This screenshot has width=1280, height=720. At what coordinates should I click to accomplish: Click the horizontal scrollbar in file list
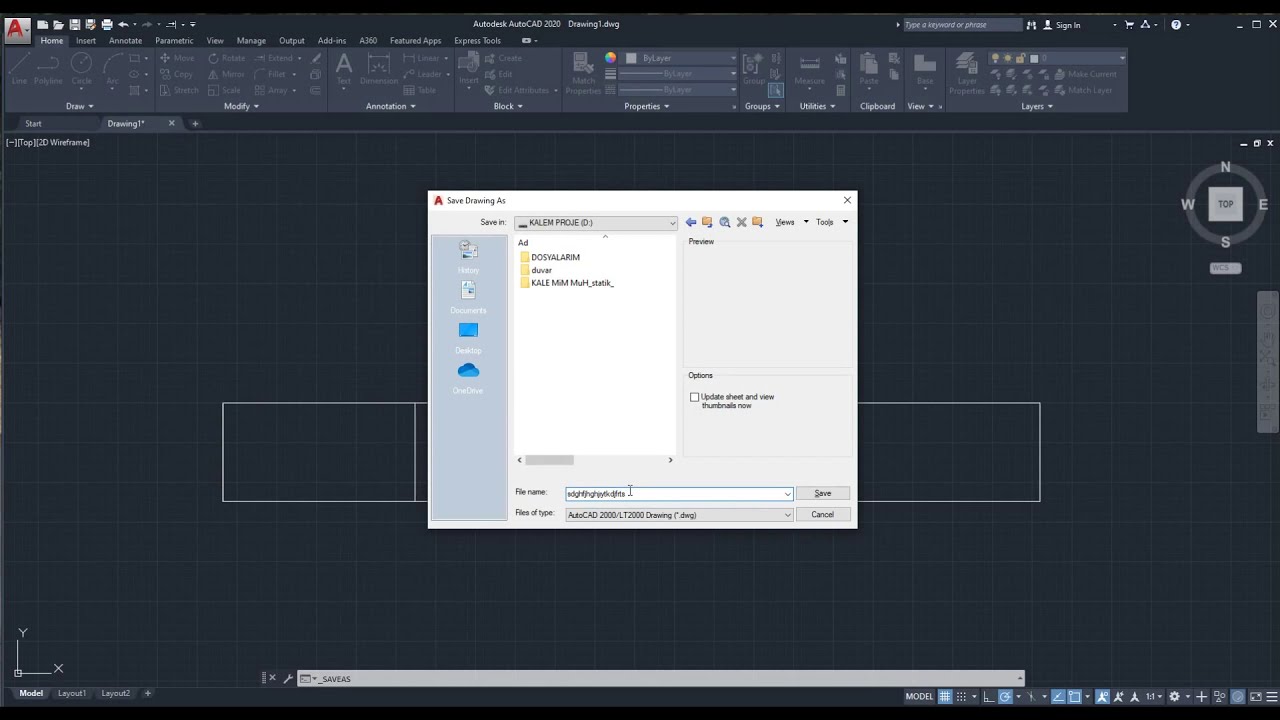[x=550, y=460]
